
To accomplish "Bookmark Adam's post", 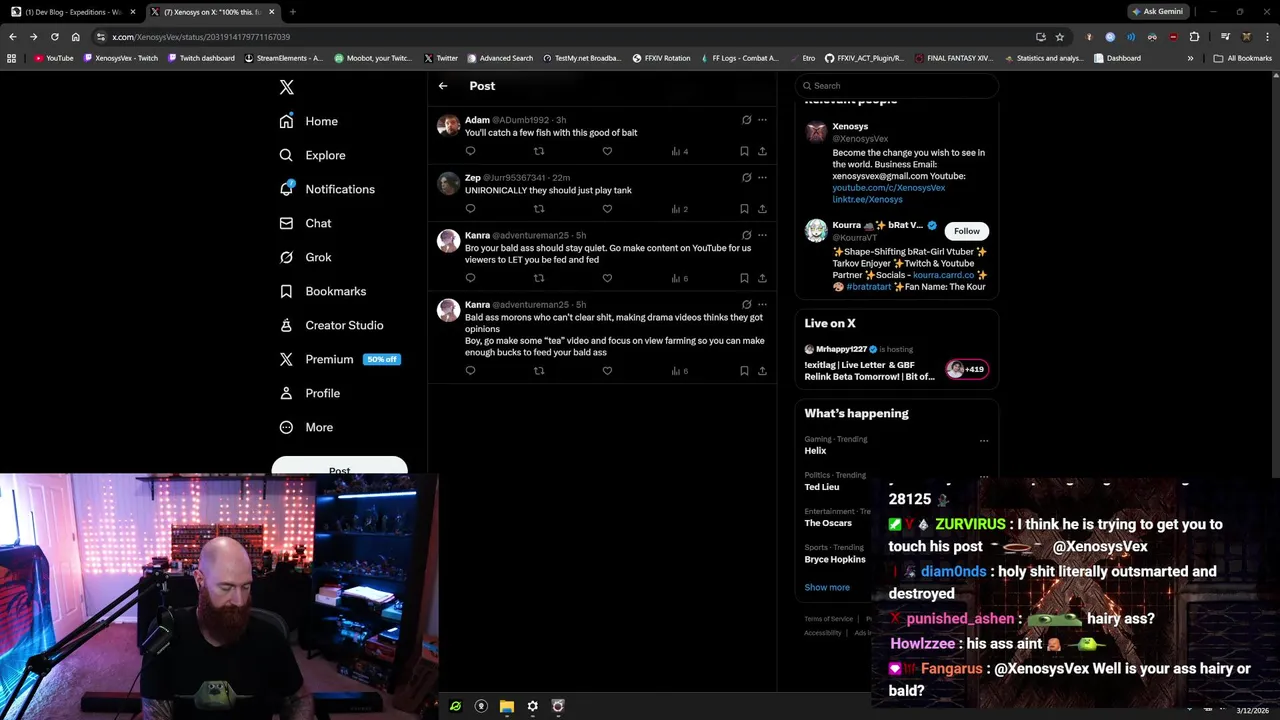I will click(x=744, y=151).
